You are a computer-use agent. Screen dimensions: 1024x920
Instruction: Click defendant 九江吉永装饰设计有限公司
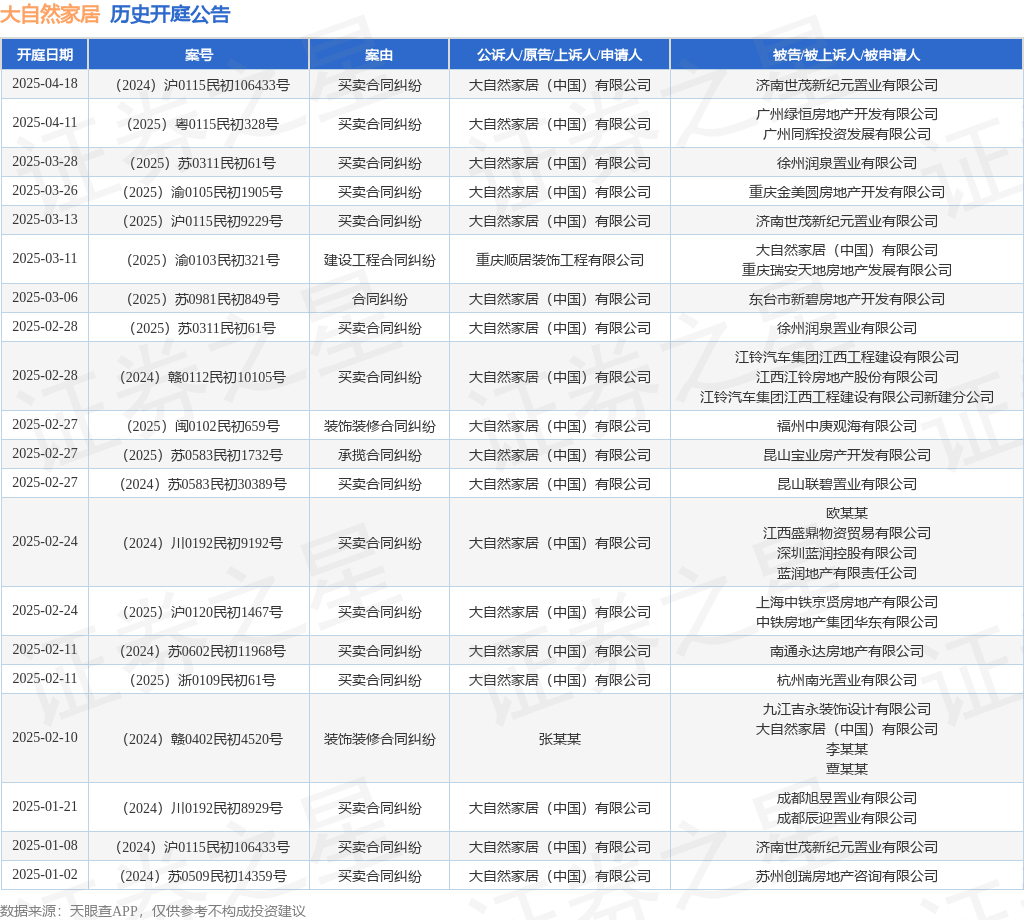[846, 709]
